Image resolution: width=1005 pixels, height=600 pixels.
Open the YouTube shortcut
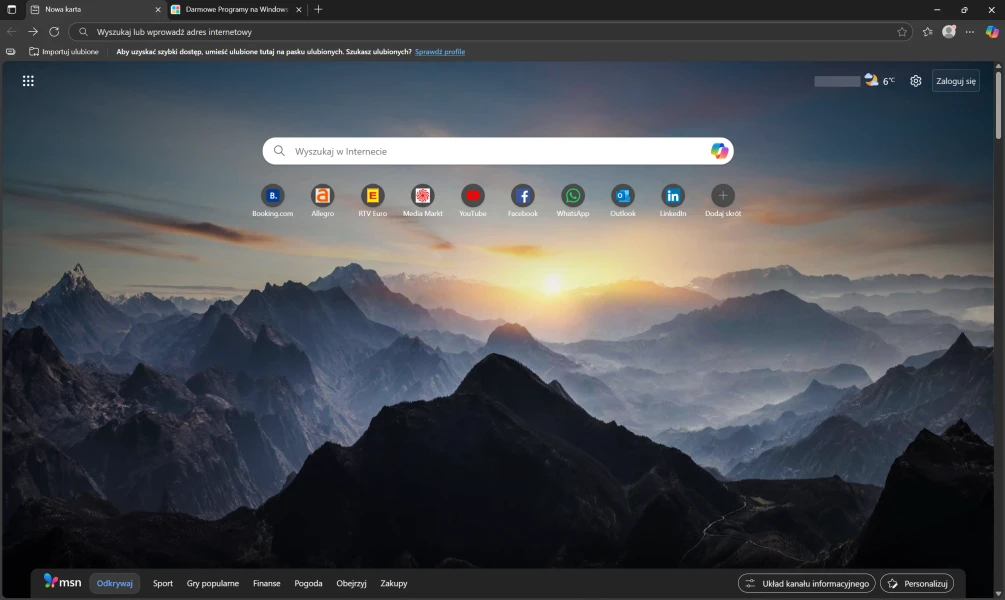(472, 196)
